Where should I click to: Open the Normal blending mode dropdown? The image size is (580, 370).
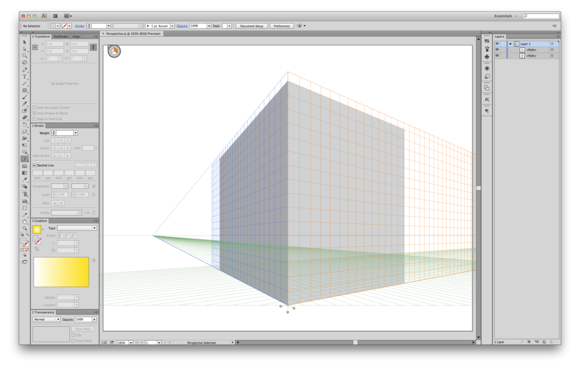point(46,319)
